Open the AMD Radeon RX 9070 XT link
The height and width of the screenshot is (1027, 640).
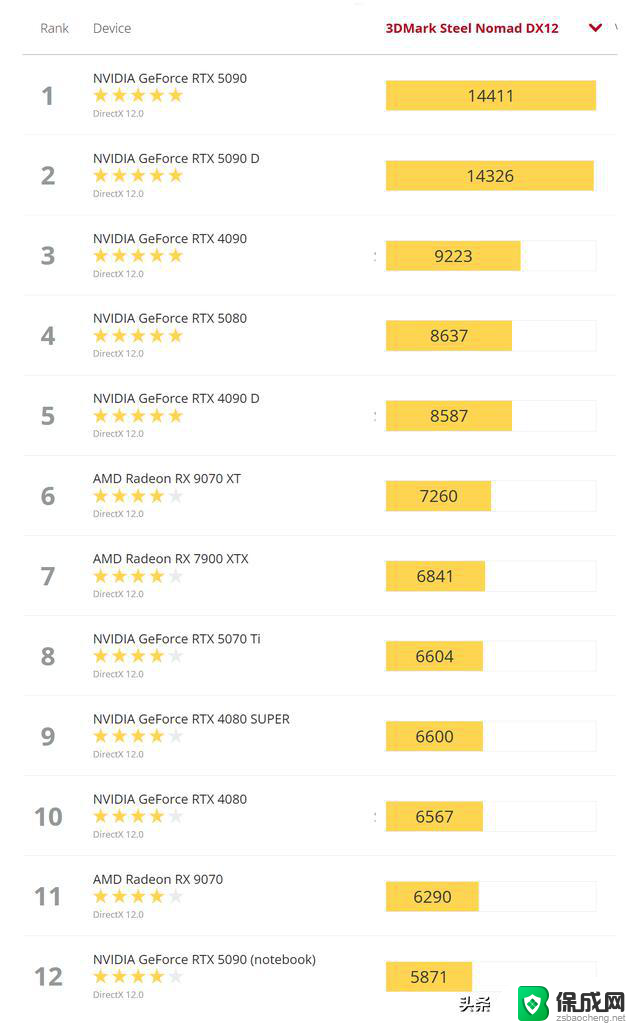(166, 478)
